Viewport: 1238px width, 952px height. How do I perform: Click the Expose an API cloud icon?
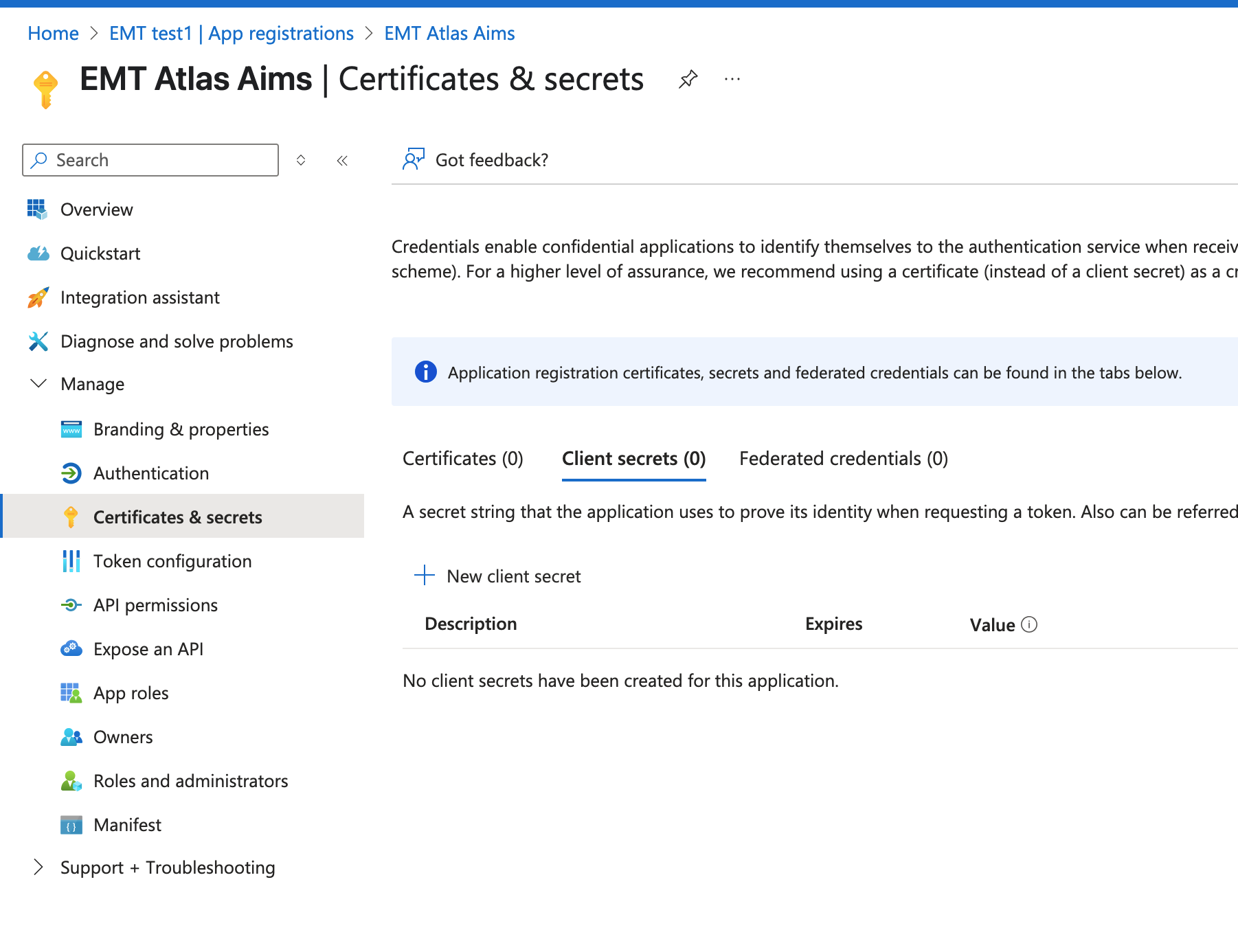[71, 649]
